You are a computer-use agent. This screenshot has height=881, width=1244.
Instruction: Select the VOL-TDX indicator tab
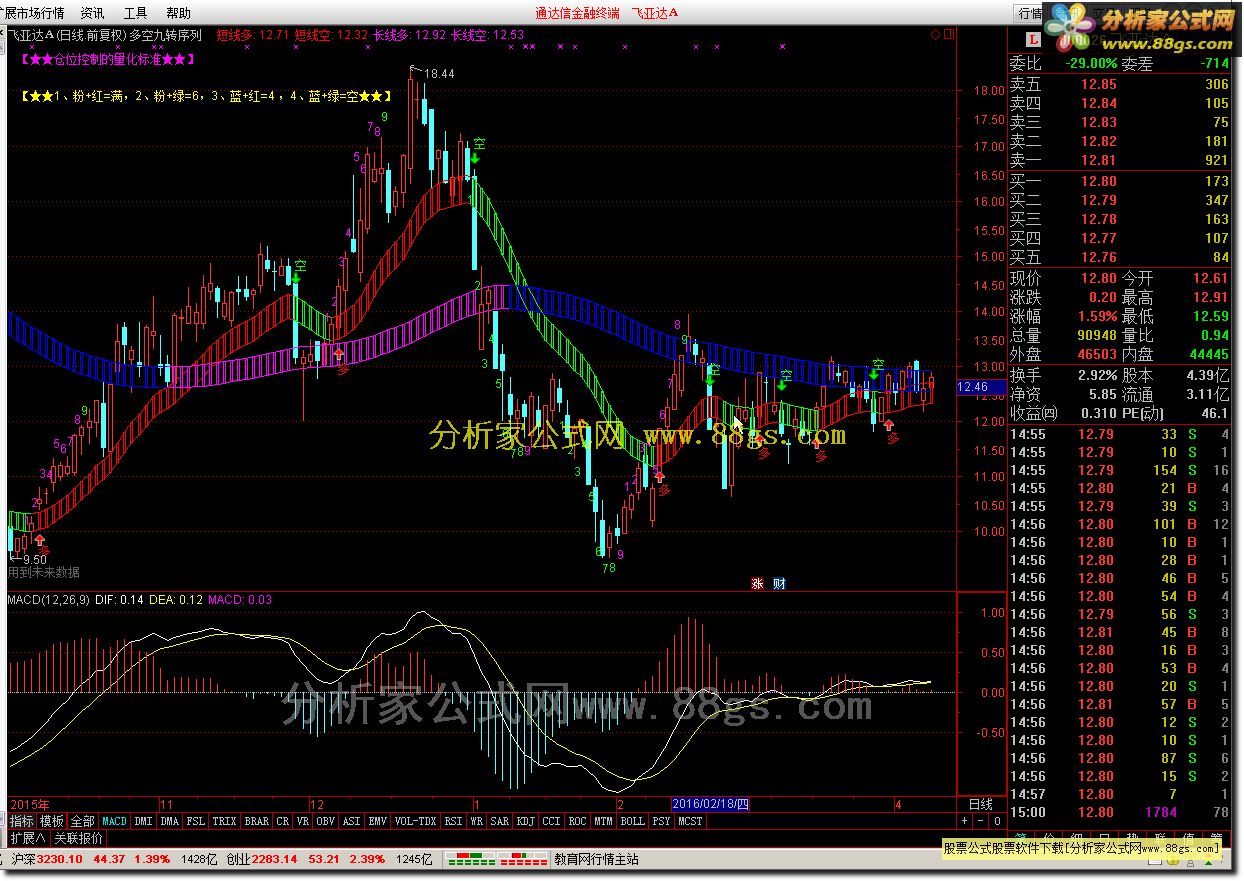415,821
